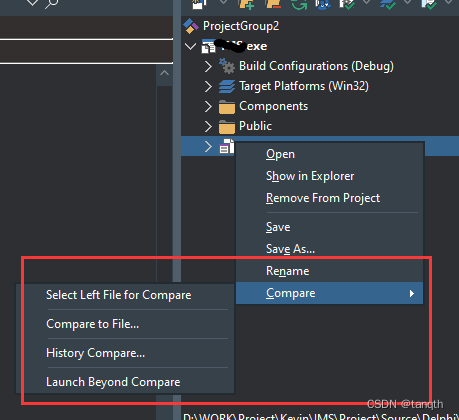Collapse the .exe project node
Viewport: 459px width, 420px height.
[x=190, y=46]
